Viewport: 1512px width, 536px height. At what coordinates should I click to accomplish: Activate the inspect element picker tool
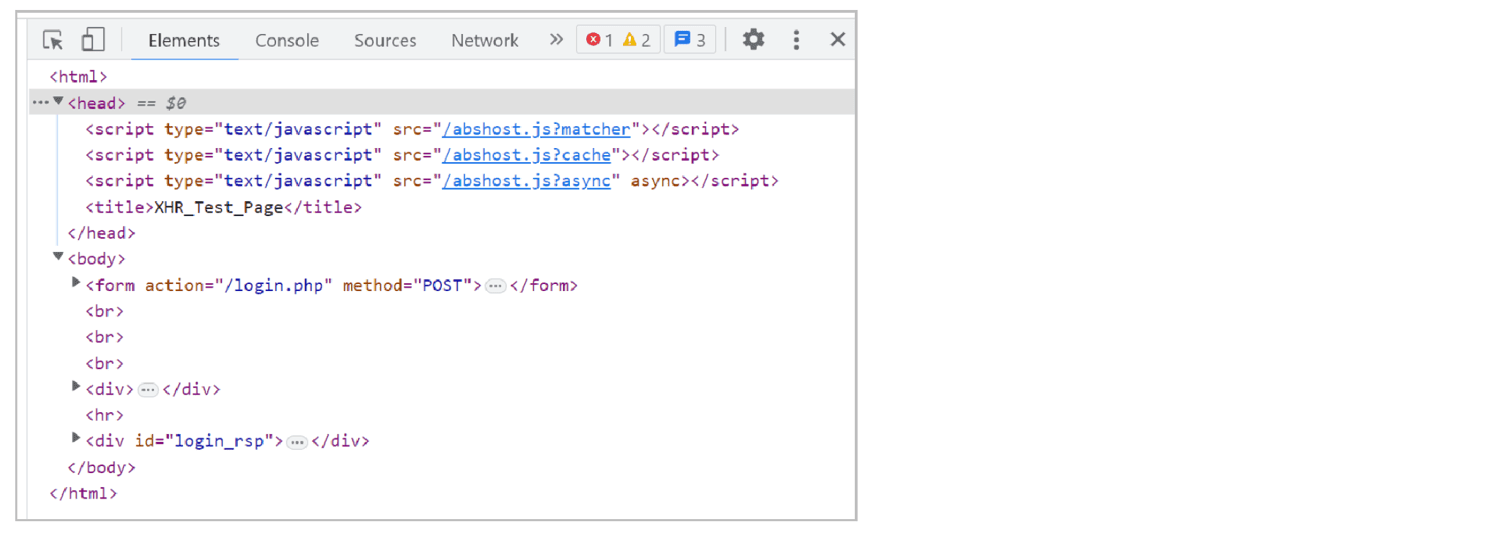[53, 40]
